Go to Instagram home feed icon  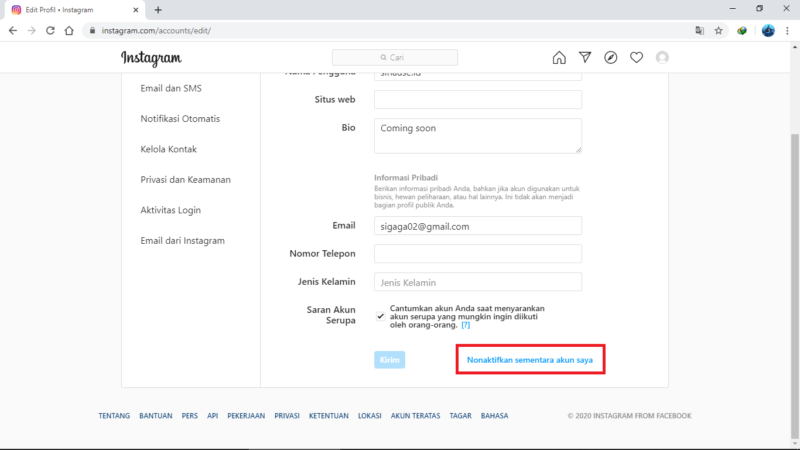click(x=559, y=58)
